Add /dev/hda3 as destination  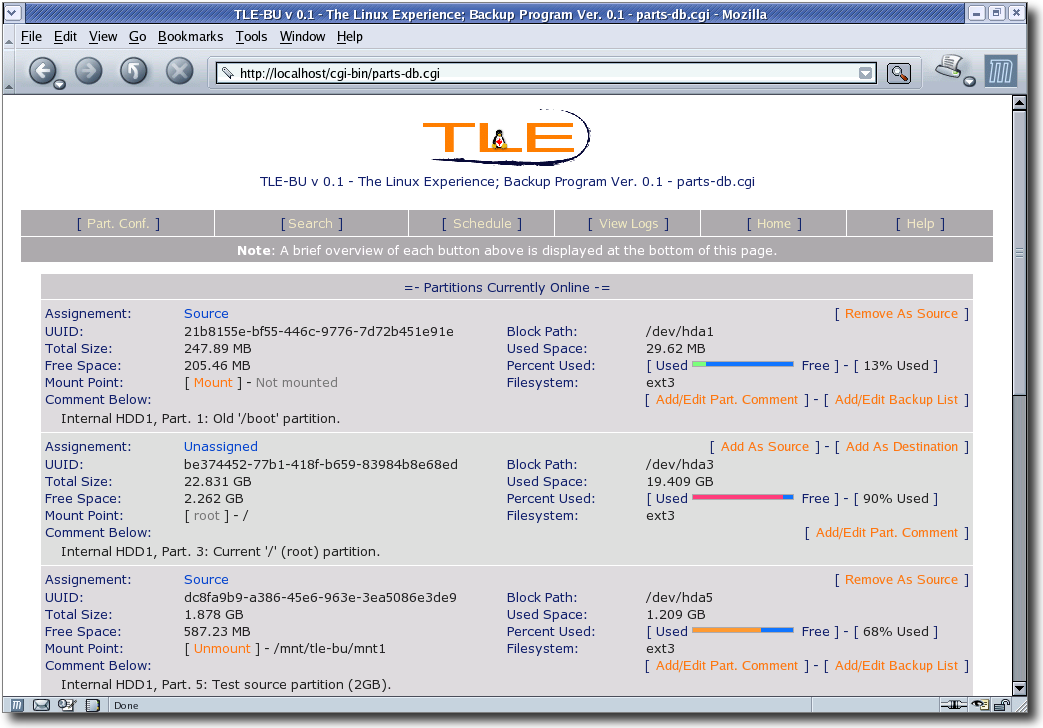click(x=902, y=447)
